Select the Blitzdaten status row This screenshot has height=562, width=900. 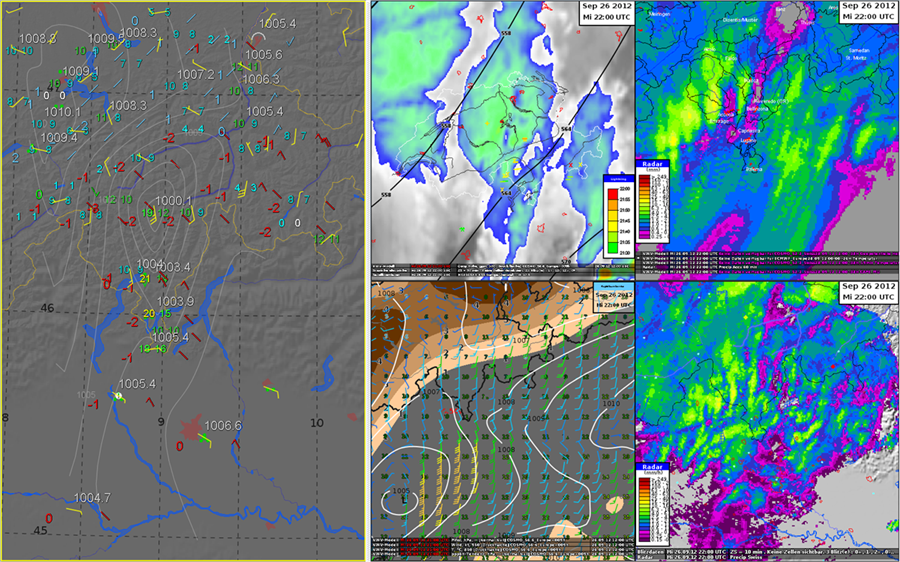pyautogui.click(x=767, y=552)
